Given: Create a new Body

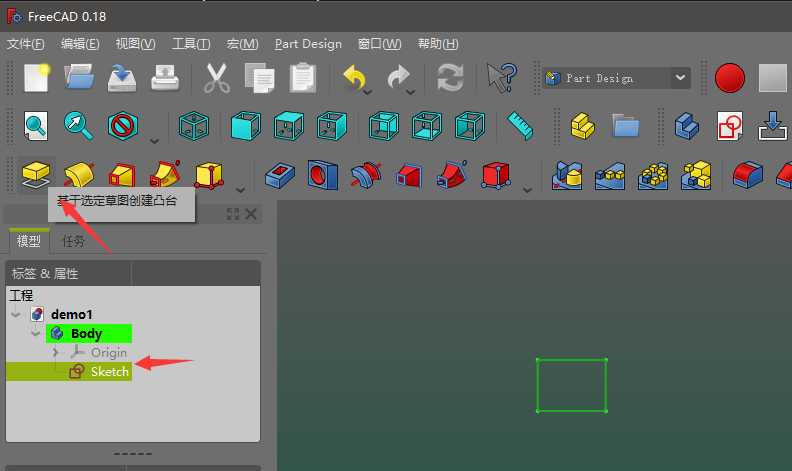Looking at the screenshot, I should tap(687, 126).
